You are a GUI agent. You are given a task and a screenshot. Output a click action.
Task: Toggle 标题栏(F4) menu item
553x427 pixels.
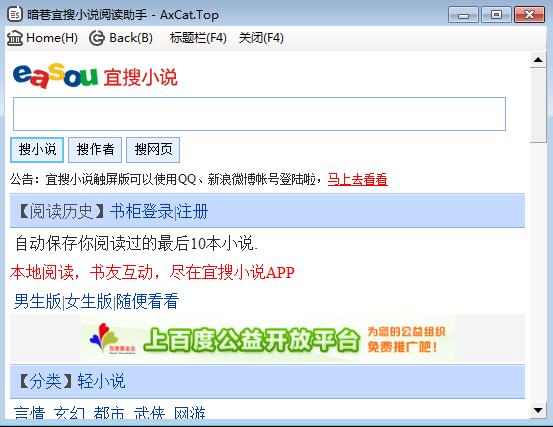[198, 38]
